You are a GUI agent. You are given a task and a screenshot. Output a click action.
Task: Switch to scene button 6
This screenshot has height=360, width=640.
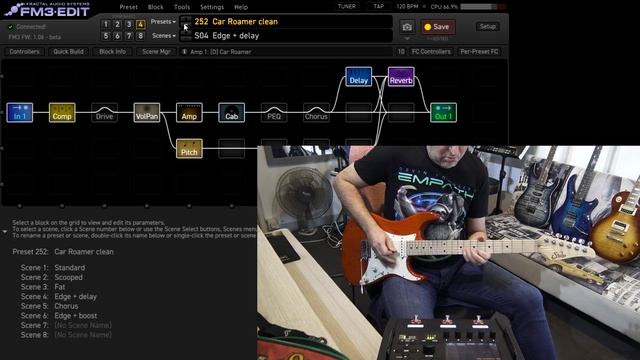pos(117,36)
